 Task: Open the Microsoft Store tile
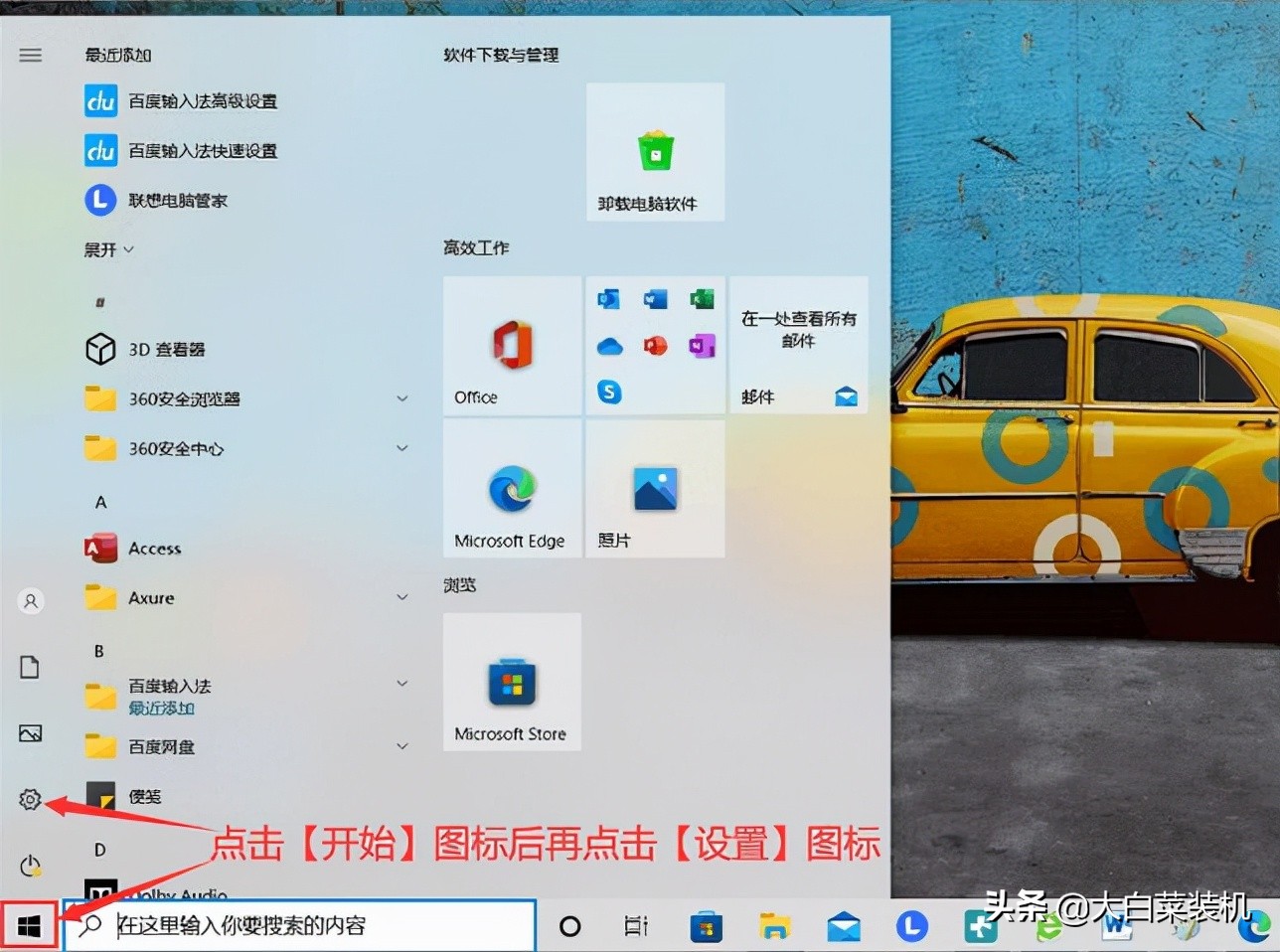pos(511,682)
